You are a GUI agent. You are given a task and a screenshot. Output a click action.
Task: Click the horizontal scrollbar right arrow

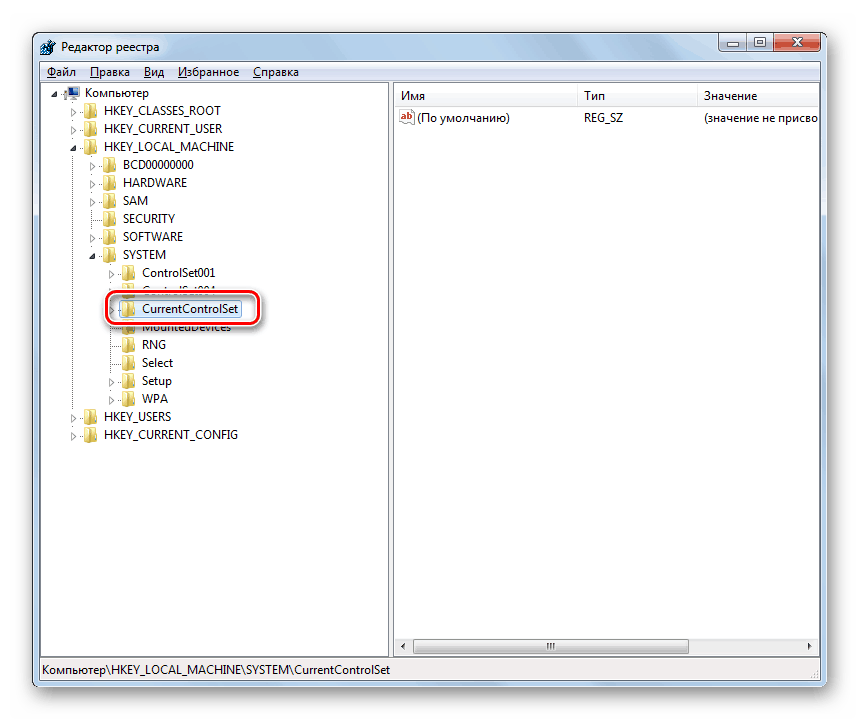coord(811,646)
